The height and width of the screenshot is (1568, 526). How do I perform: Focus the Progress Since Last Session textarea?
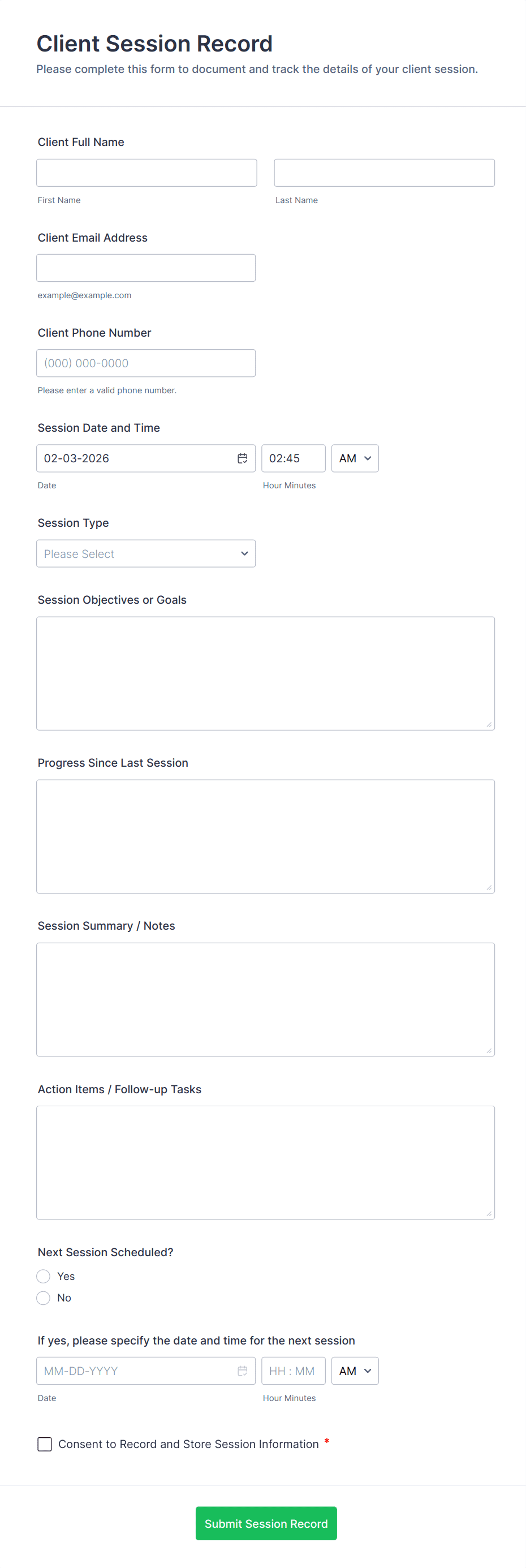(x=265, y=836)
